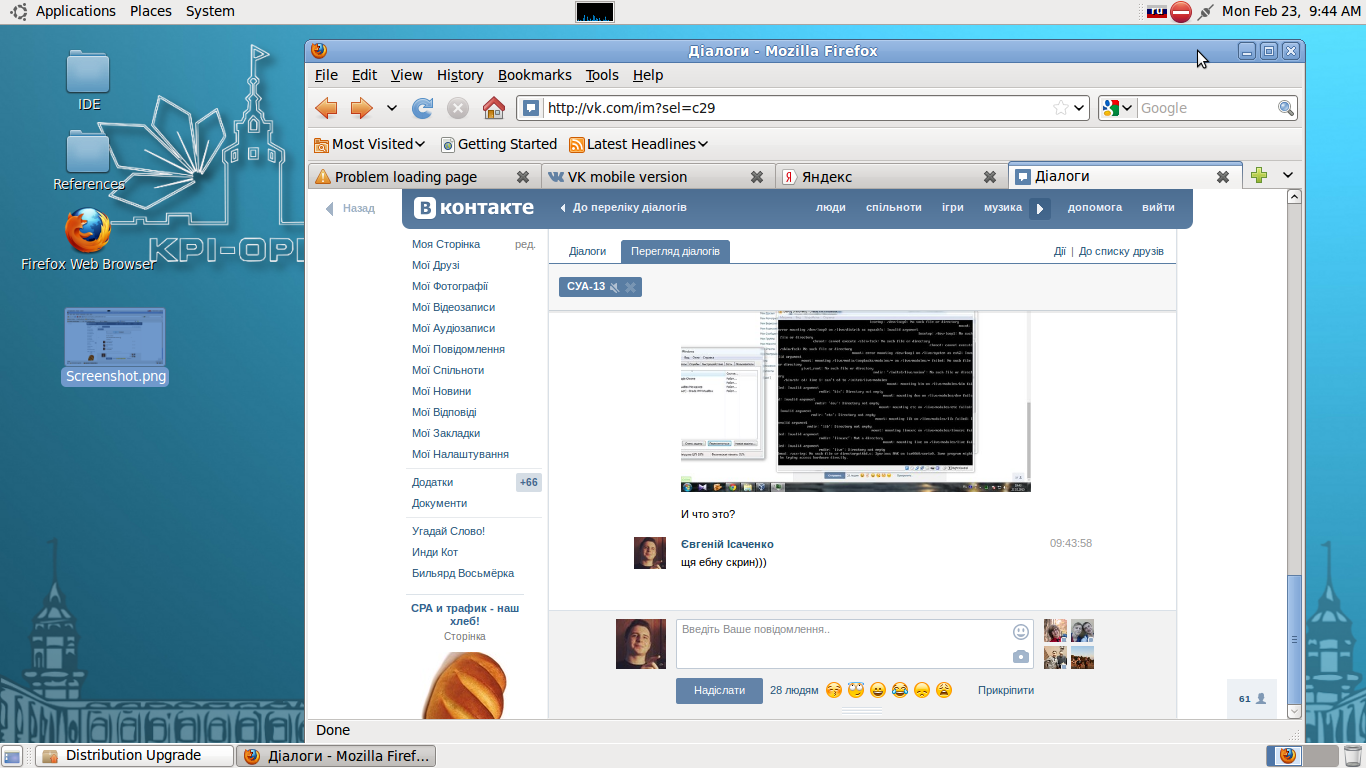Click the VKontakte logo
The height and width of the screenshot is (768, 1366).
coord(474,208)
